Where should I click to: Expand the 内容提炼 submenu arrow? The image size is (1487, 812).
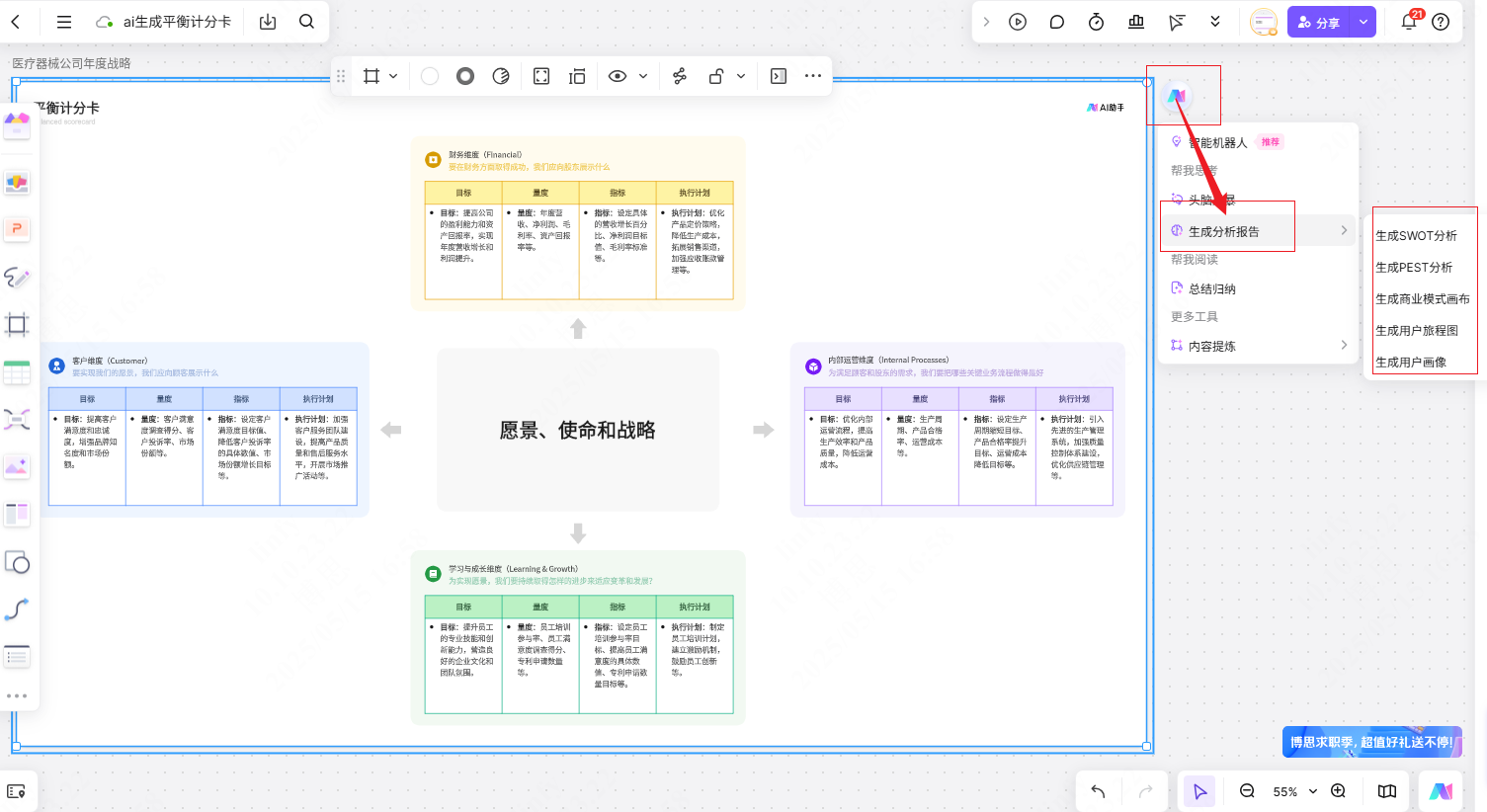[1344, 345]
